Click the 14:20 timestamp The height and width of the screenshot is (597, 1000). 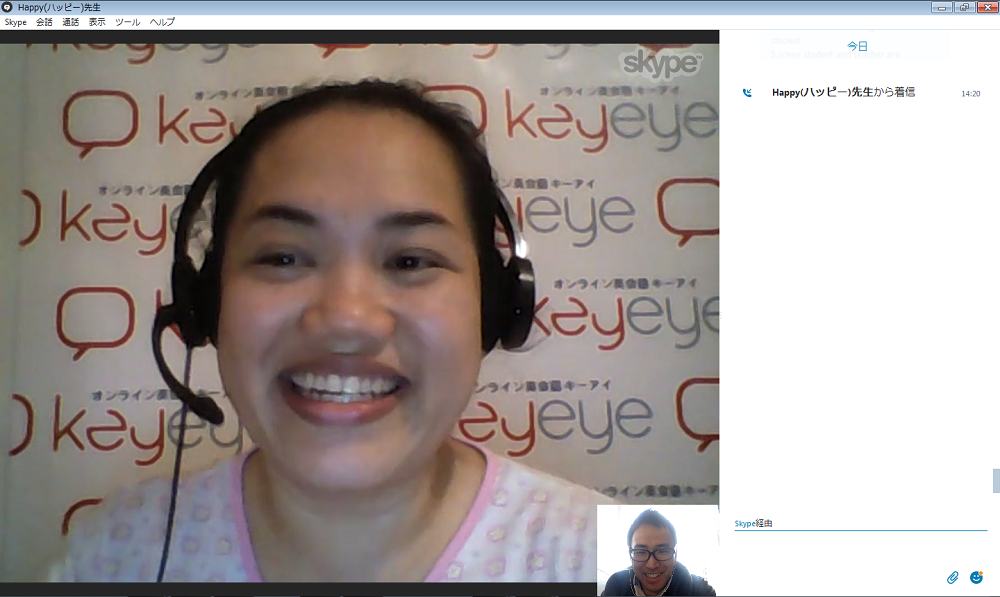(971, 94)
